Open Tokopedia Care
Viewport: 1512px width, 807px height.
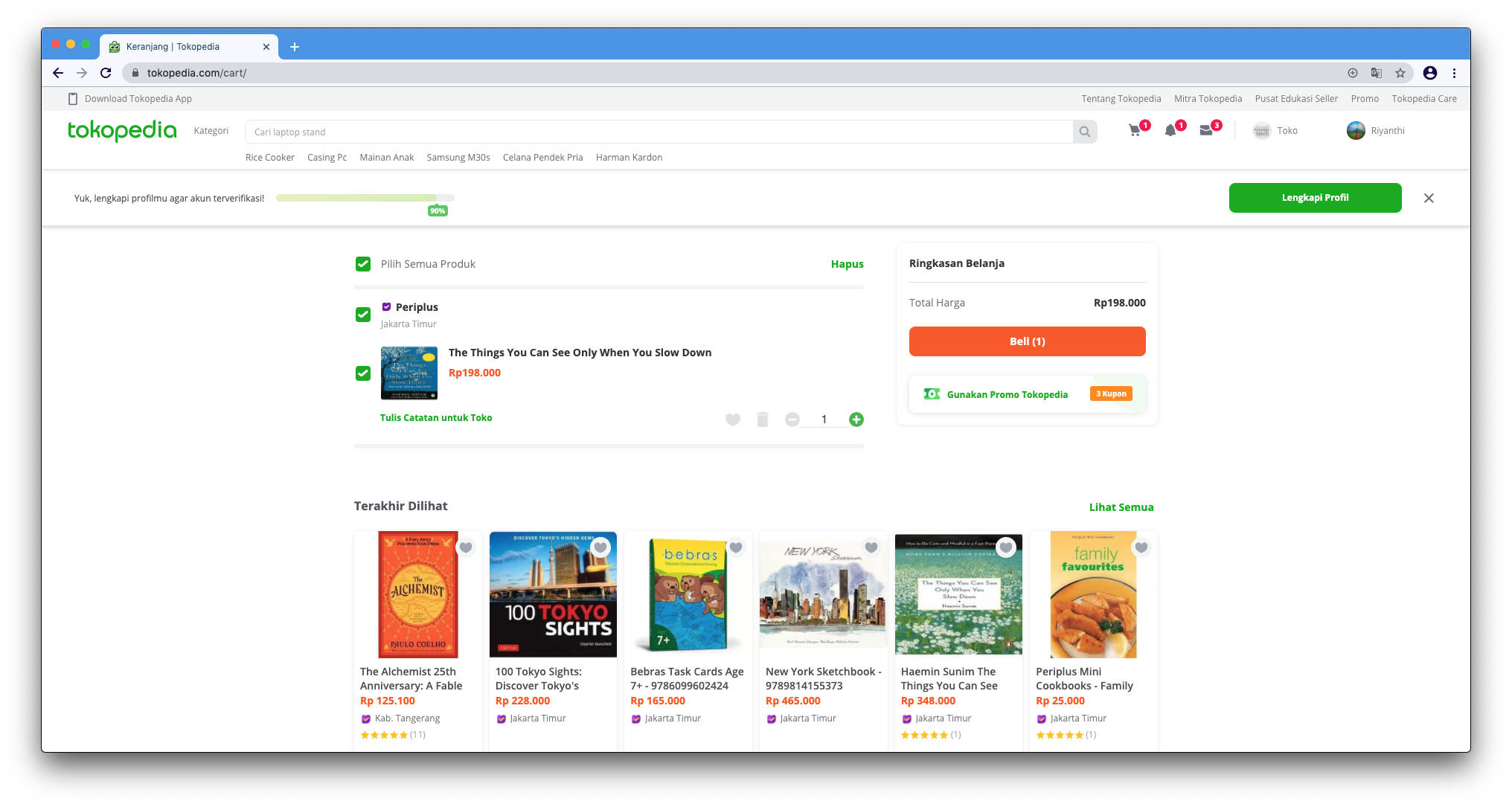(1424, 99)
